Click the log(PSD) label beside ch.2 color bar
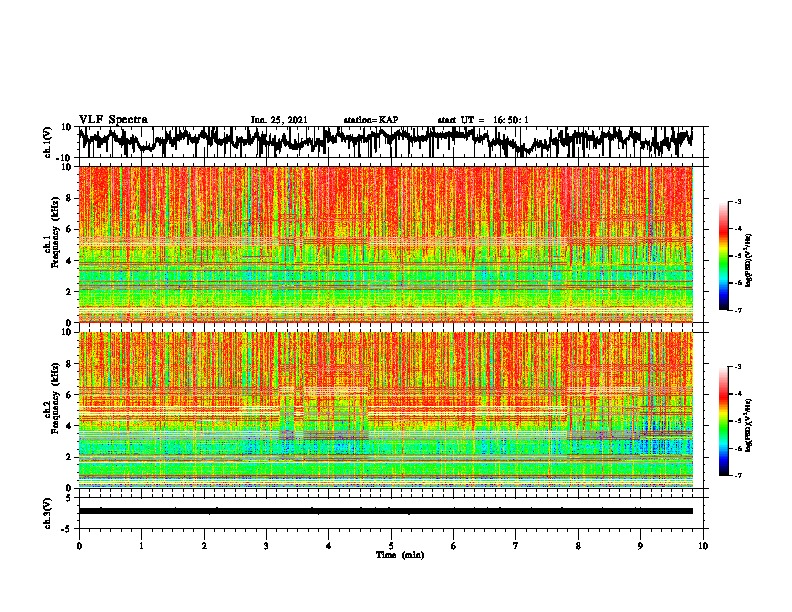This screenshot has height=612, width=792. [x=749, y=425]
